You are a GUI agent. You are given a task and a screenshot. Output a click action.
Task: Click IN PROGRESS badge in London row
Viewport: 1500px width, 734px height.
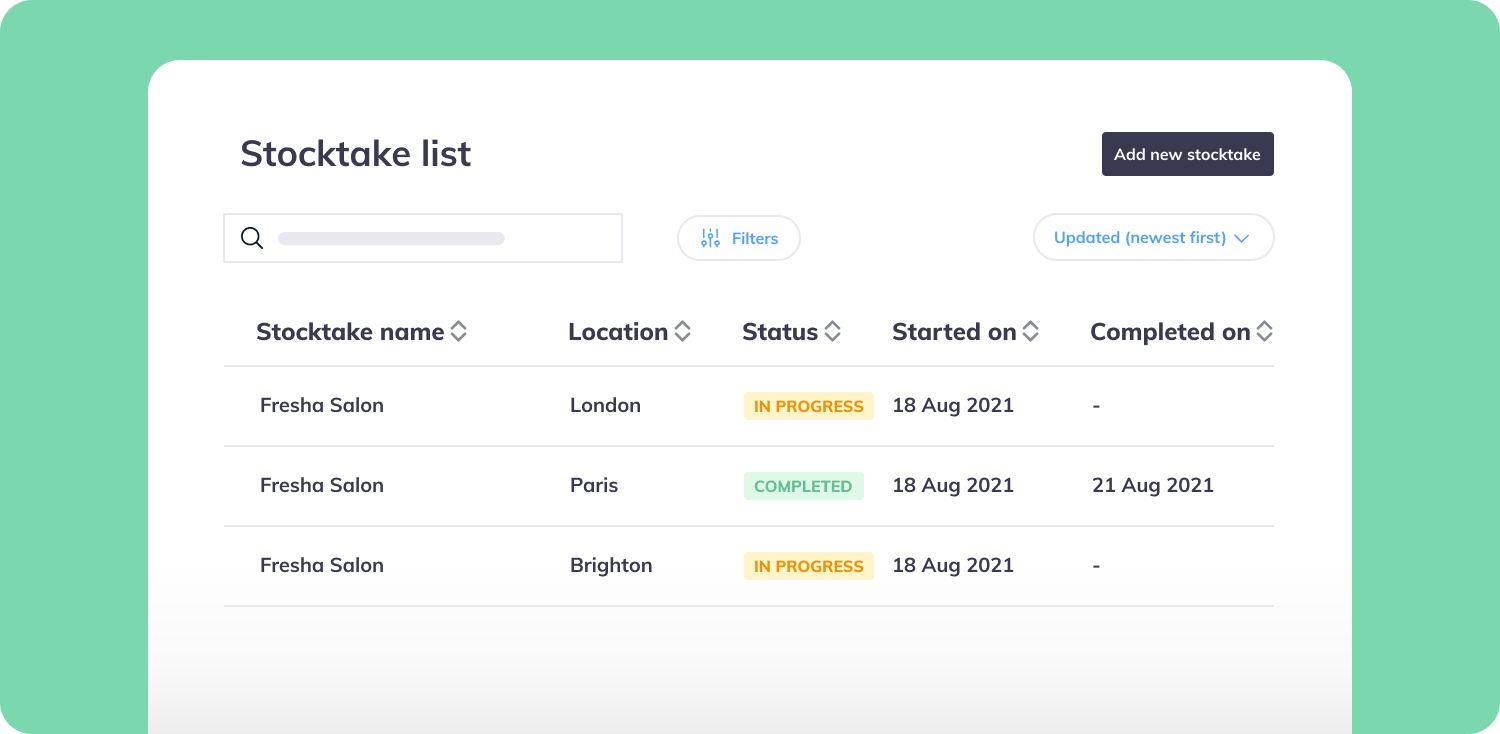click(809, 406)
